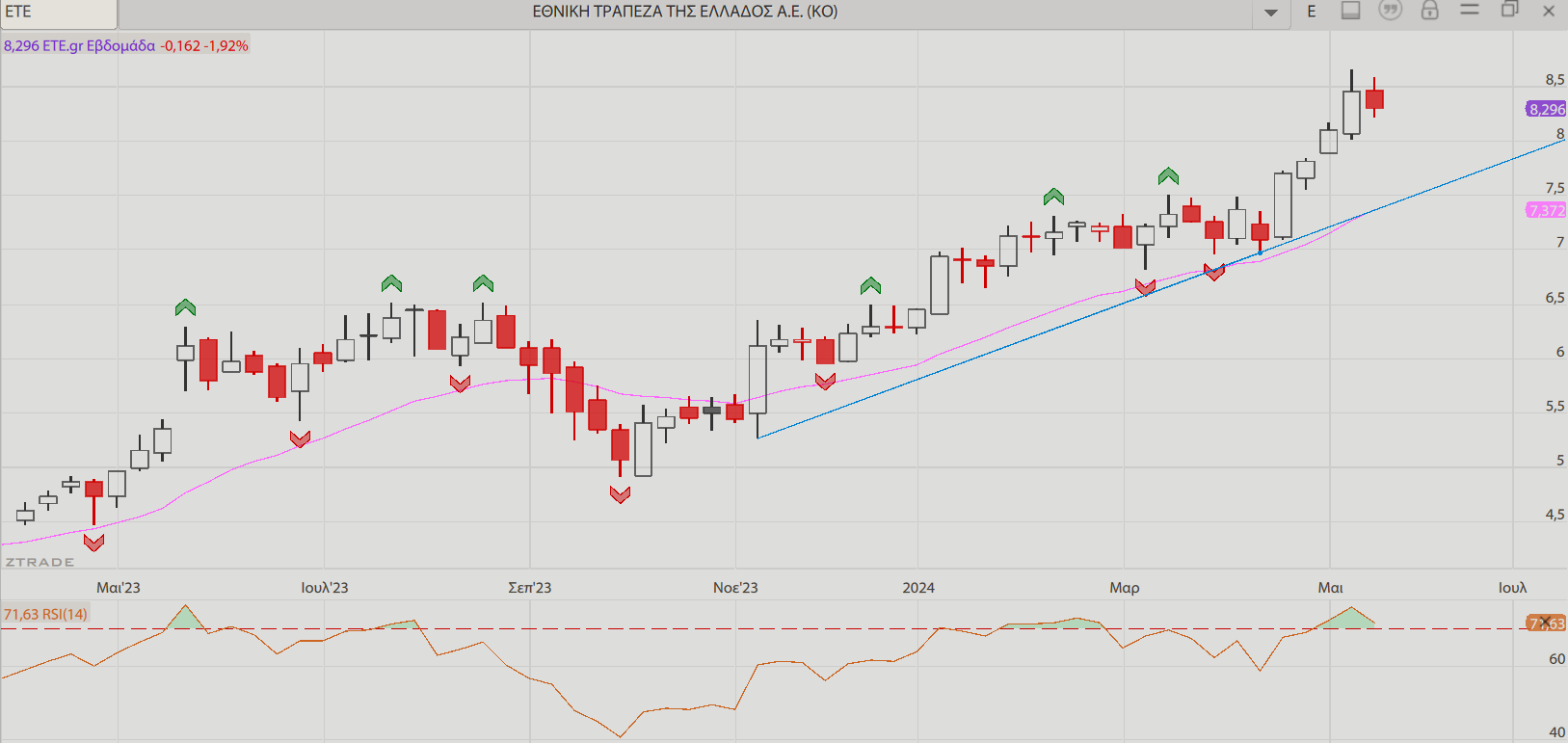Click the 60 value on RSI axis
This screenshot has height=743, width=1568.
[1557, 659]
